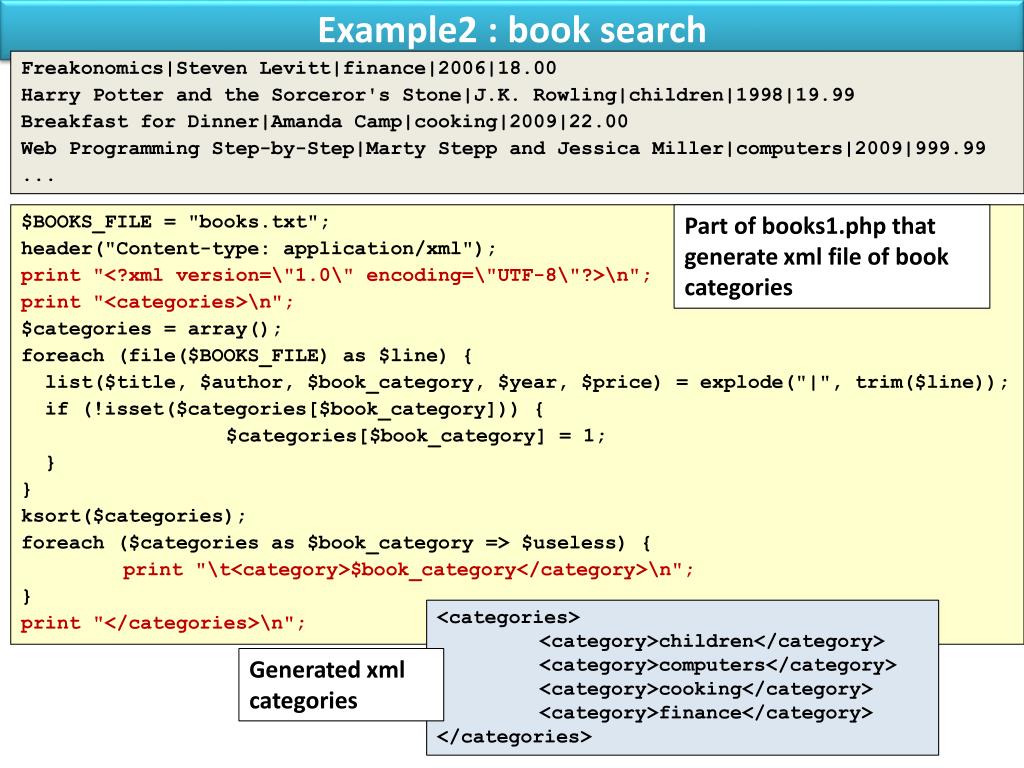Image resolution: width=1024 pixels, height=768 pixels.
Task: Click the 'Generated xml categories' label box
Action: pyautogui.click(x=341, y=684)
